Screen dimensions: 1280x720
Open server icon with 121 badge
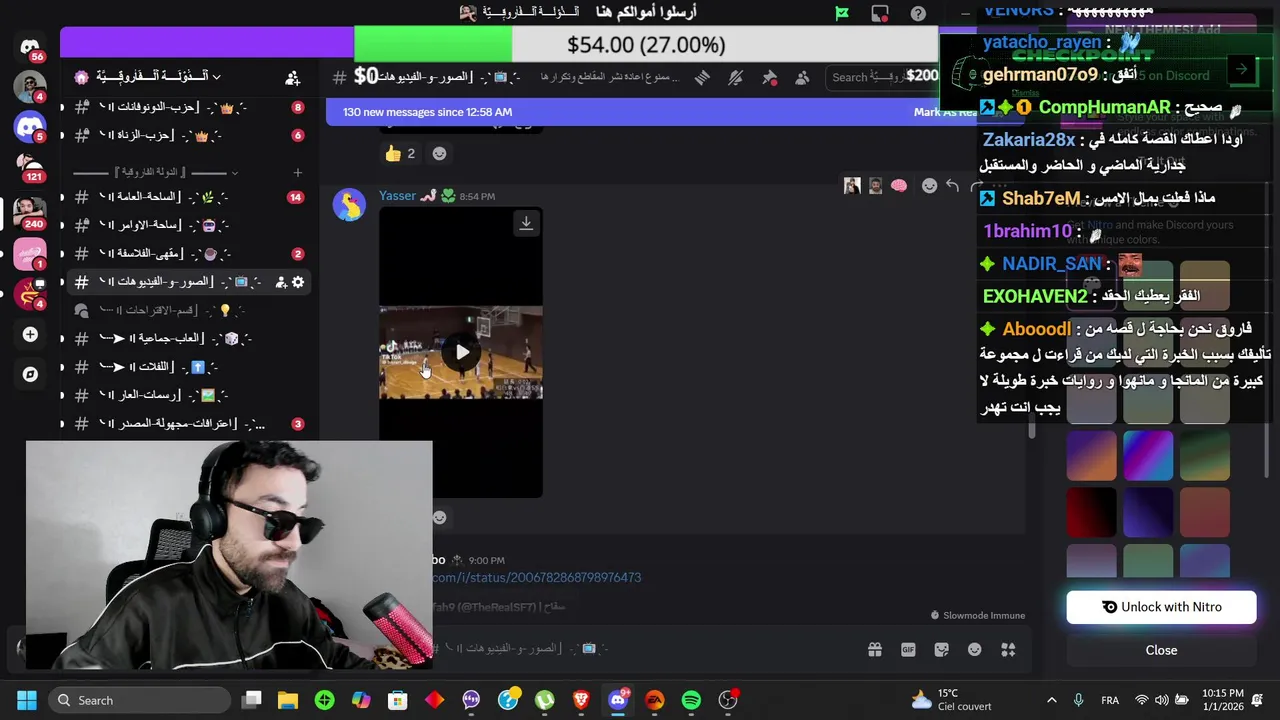(30, 167)
